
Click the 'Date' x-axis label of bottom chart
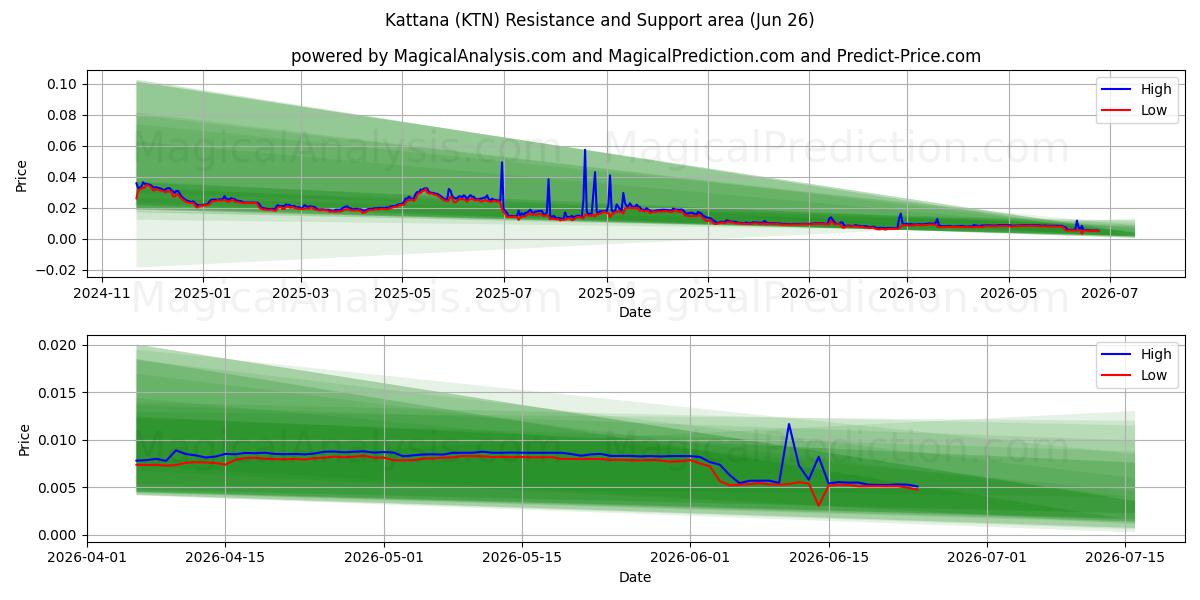click(635, 577)
